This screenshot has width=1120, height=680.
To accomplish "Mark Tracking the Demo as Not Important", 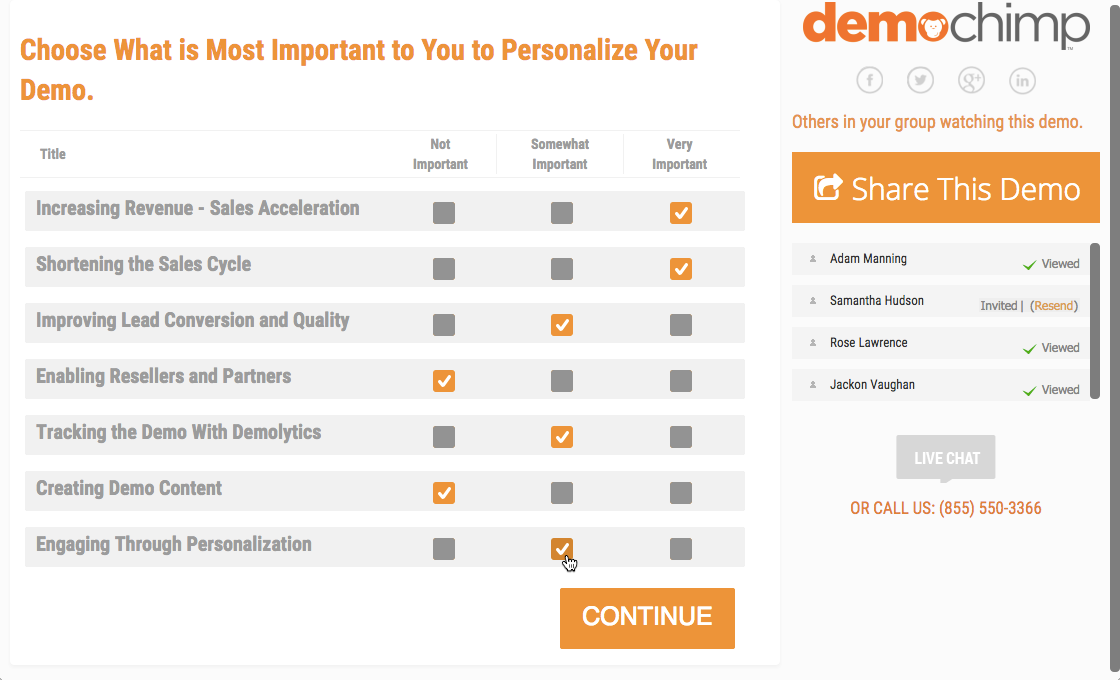I will [x=444, y=437].
